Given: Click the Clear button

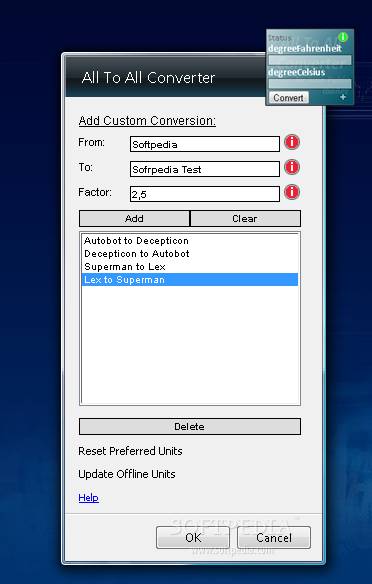Looking at the screenshot, I should (x=245, y=219).
